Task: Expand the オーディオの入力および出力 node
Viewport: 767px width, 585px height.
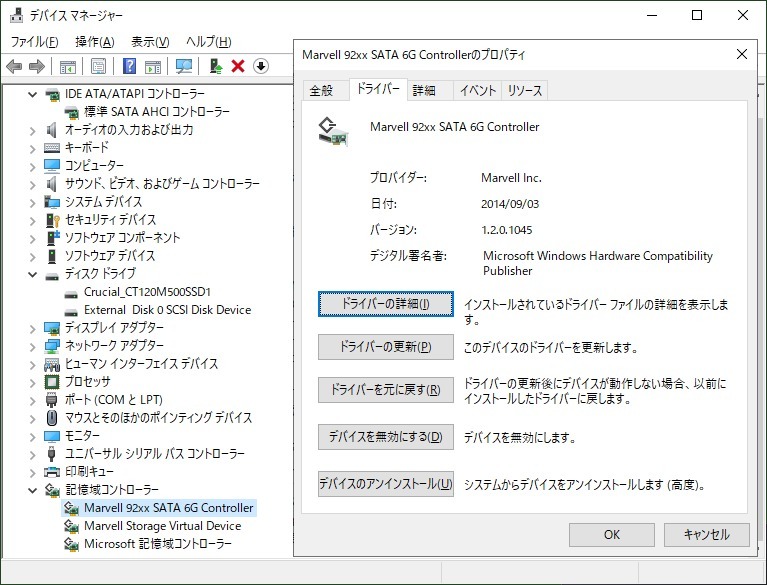Action: coord(32,131)
